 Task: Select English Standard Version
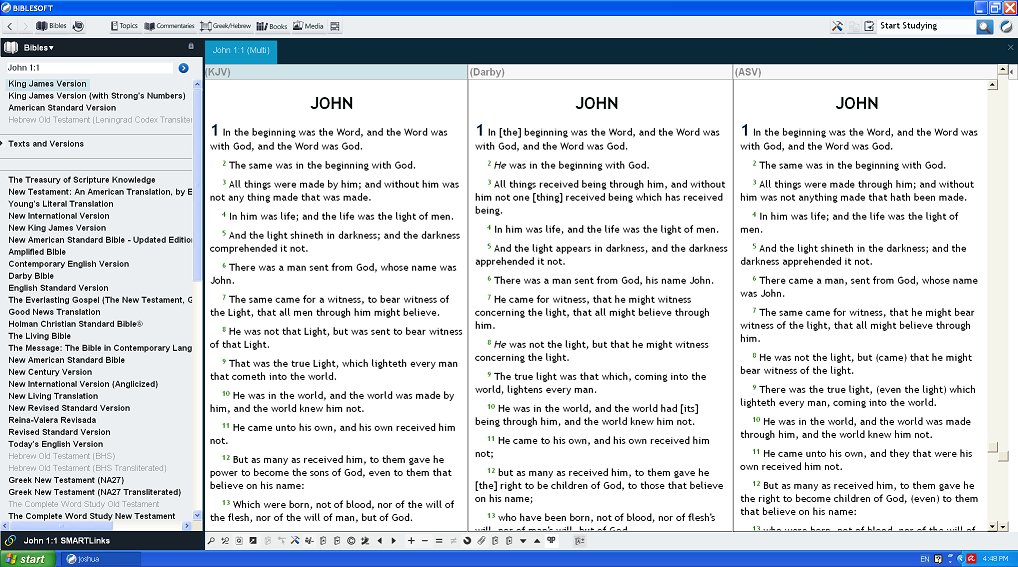click(58, 288)
